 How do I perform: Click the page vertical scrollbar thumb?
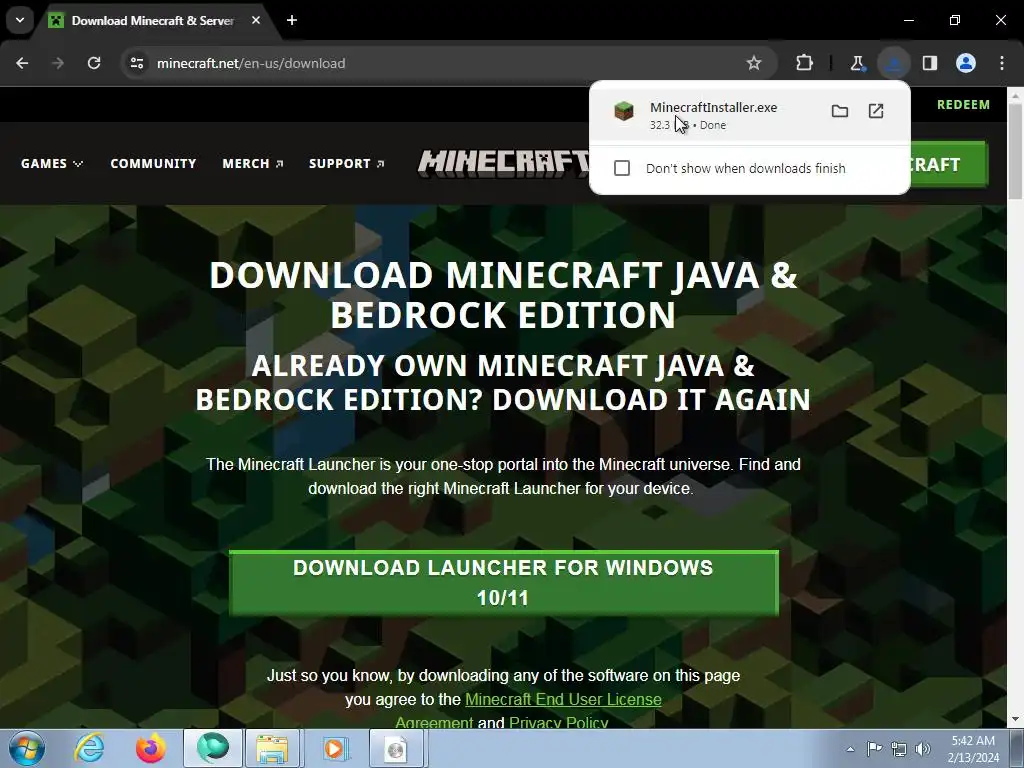[1015, 152]
